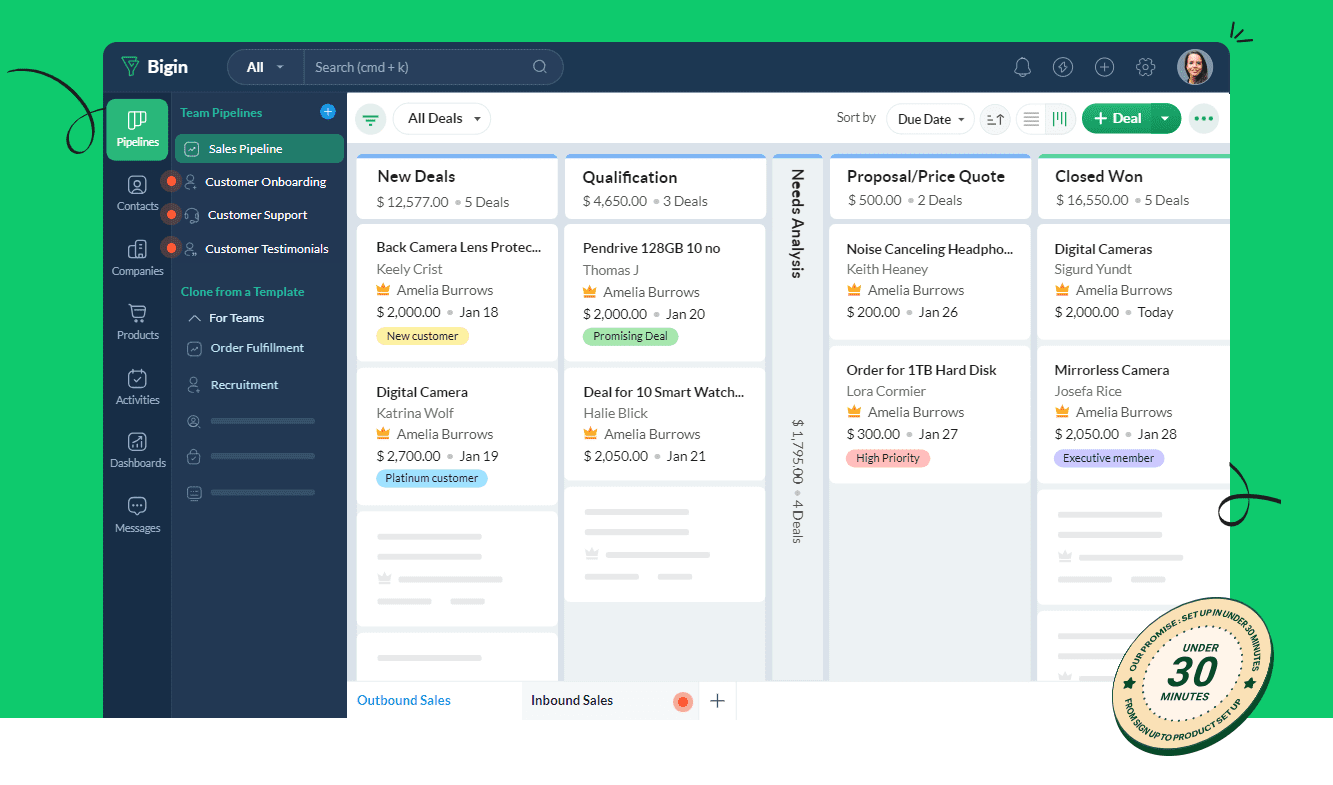Image resolution: width=1333 pixels, height=785 pixels.
Task: Click the Proposal/Price Quote column header
Action: tap(930, 188)
